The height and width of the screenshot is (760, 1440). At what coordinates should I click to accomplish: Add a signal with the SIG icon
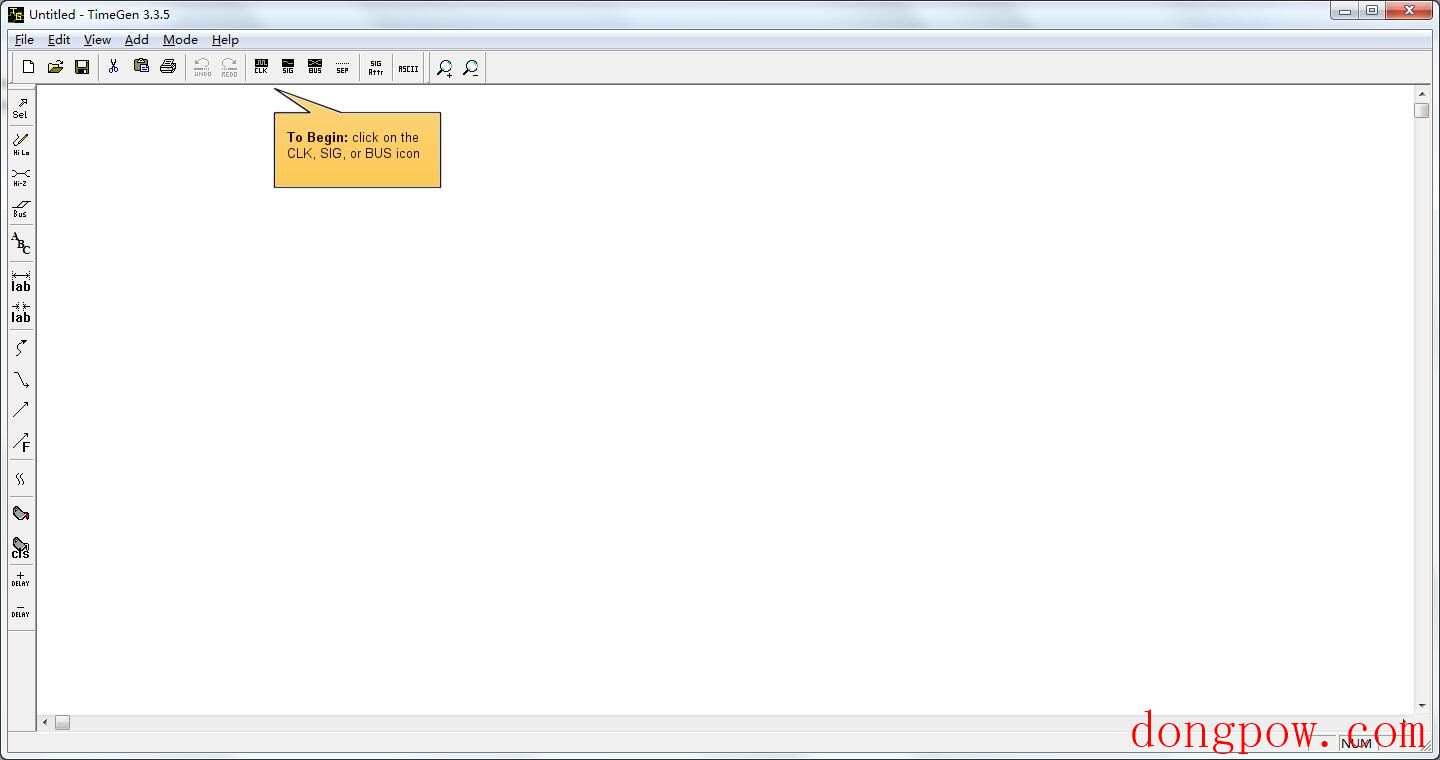click(288, 67)
